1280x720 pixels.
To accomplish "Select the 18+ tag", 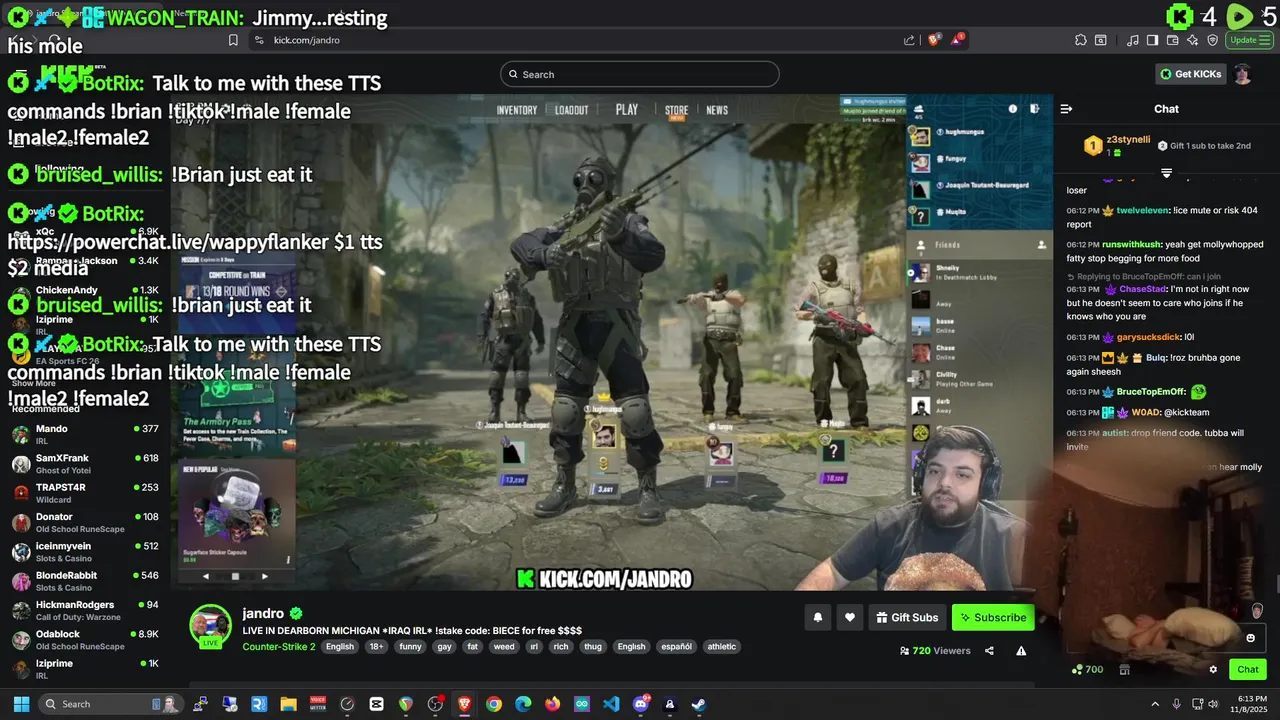I will (376, 646).
